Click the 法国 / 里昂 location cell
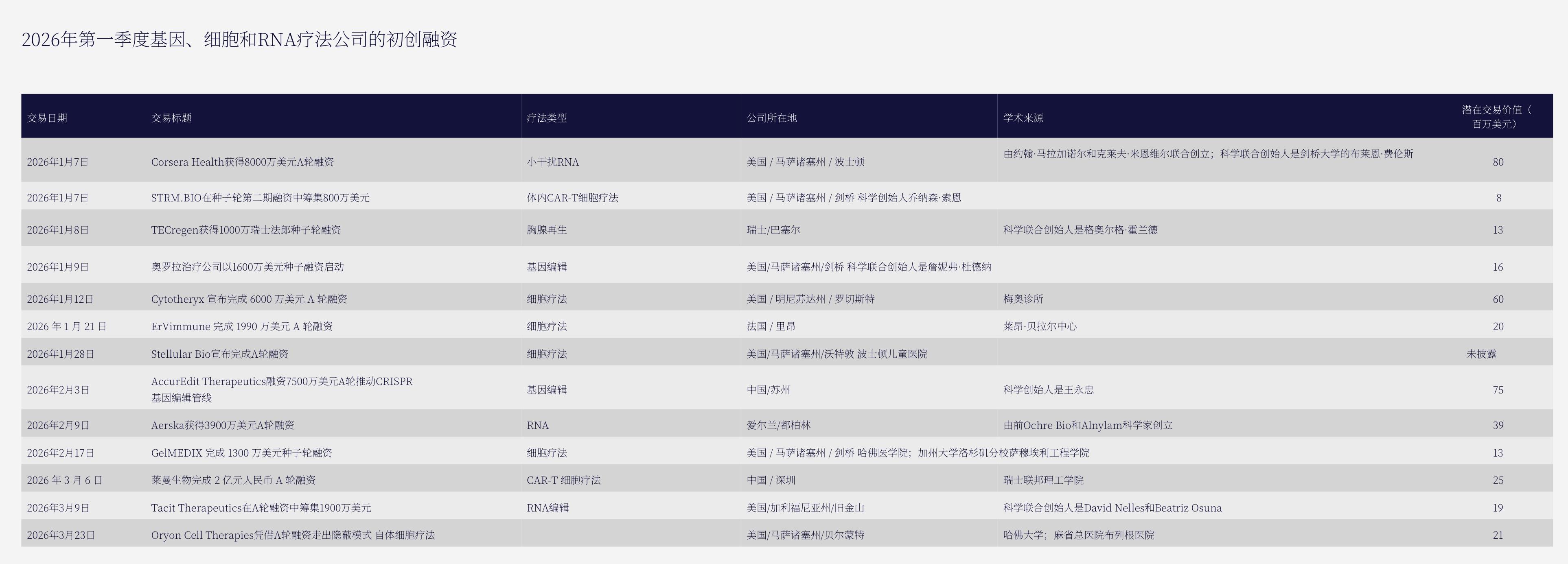This screenshot has height=564, width=1568. 771,327
